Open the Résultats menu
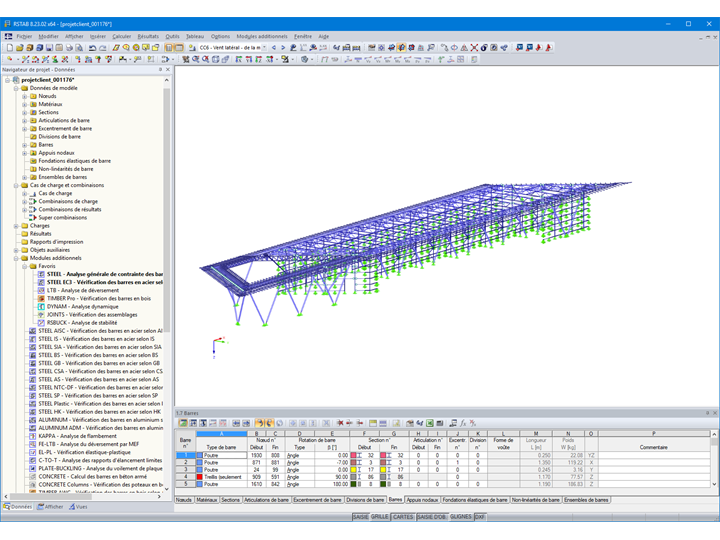 148,36
